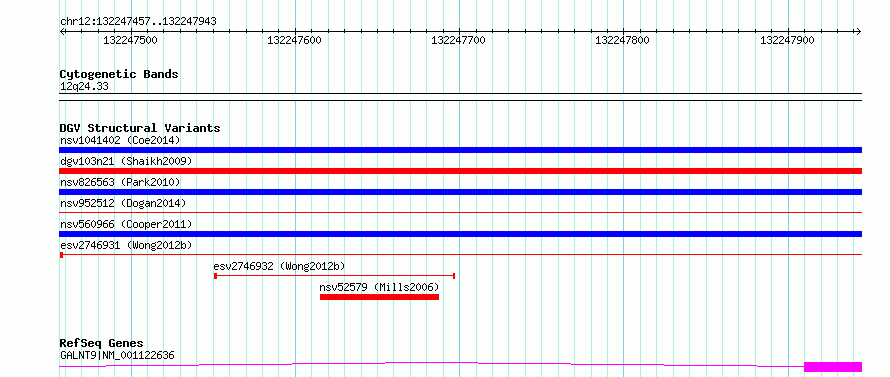The width and height of the screenshot is (890, 377).
Task: Select the esv2746932 variant span line
Action: pyautogui.click(x=334, y=276)
